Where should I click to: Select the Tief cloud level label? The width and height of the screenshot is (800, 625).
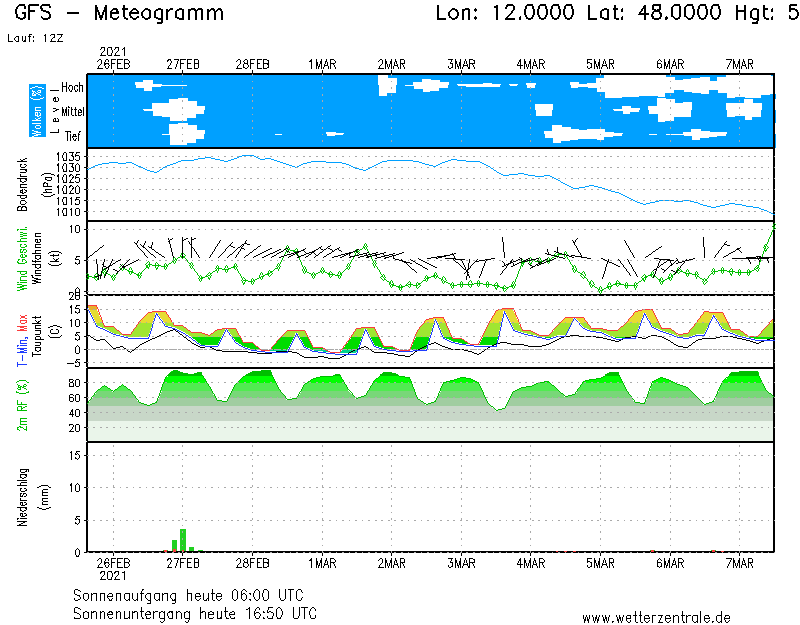pyautogui.click(x=73, y=134)
